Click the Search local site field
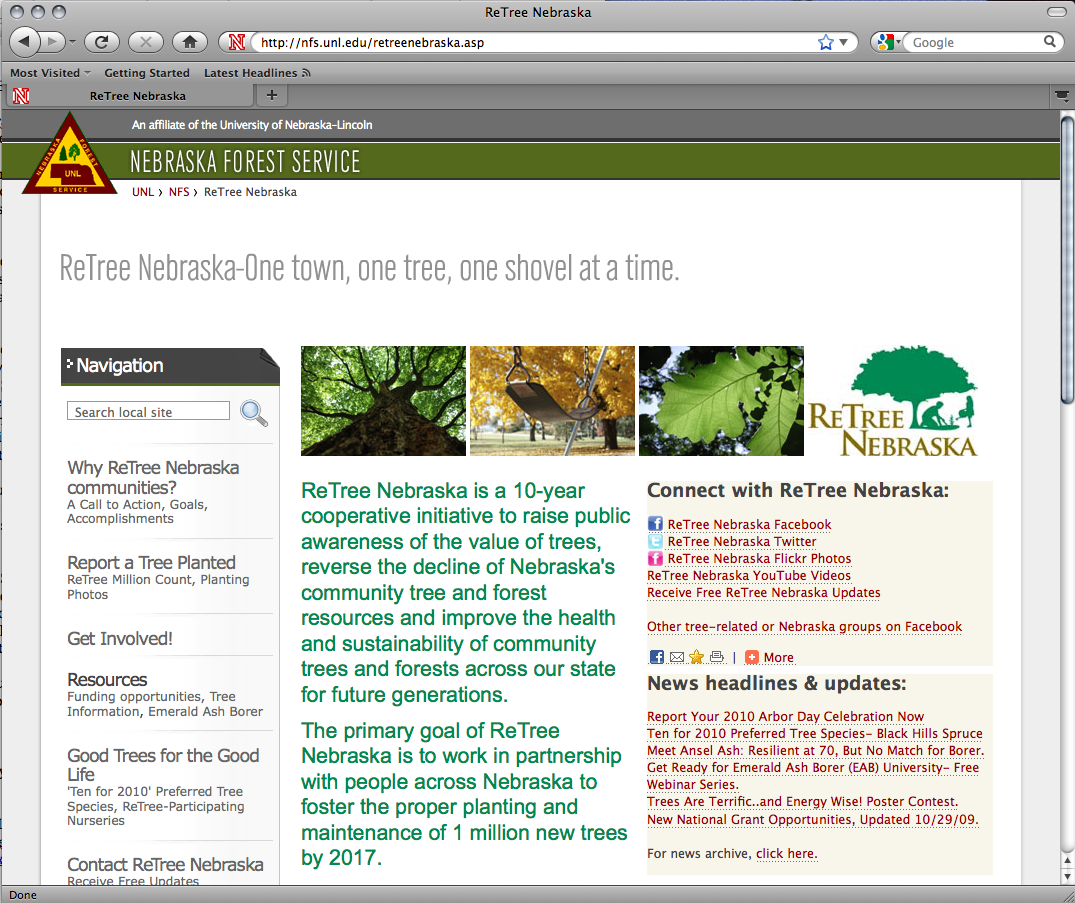Screen dimensions: 1075x903 pyautogui.click(x=148, y=412)
